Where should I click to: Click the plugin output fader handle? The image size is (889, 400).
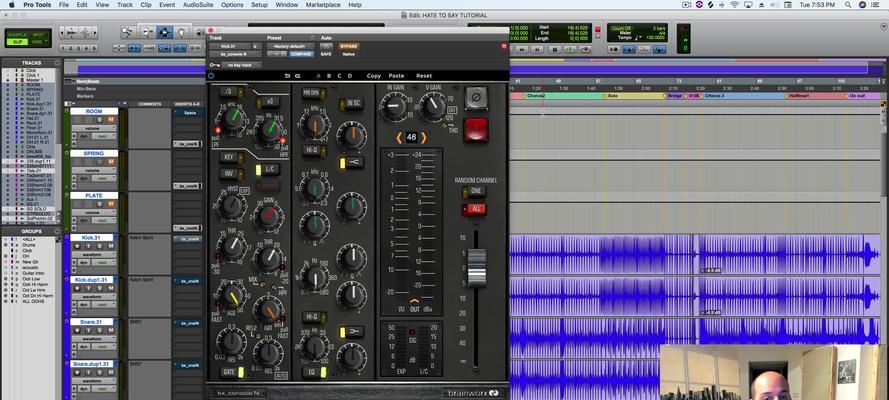click(x=476, y=267)
